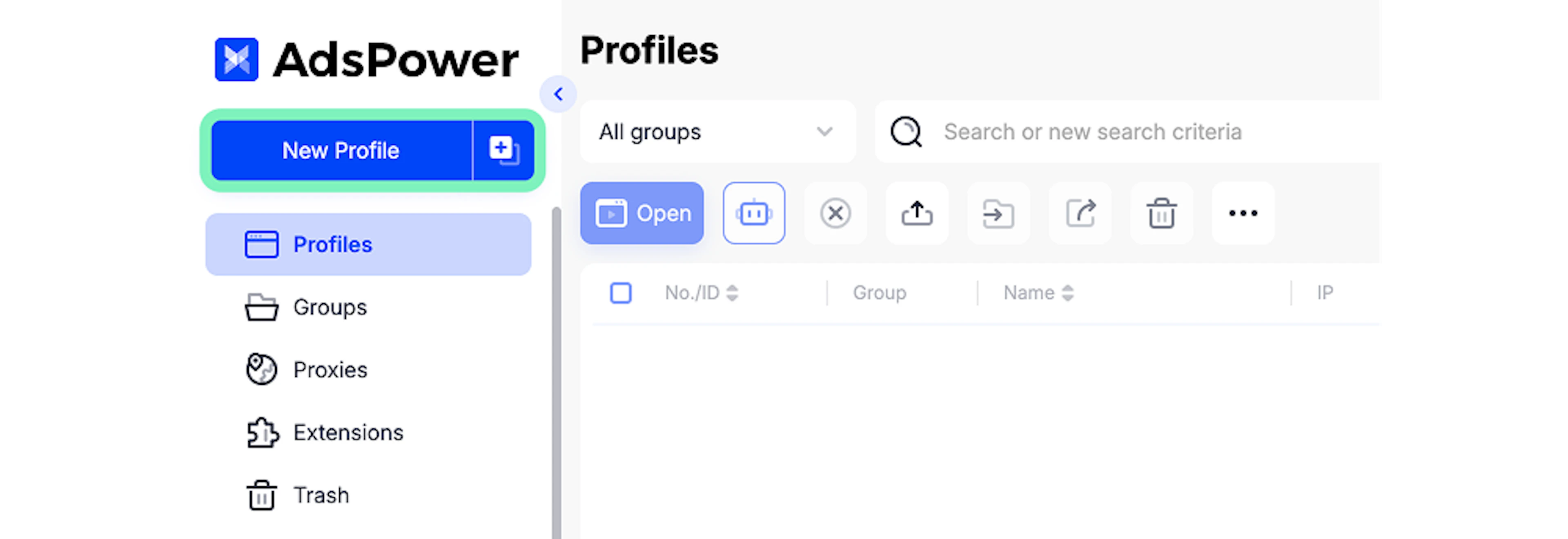Click the Open profiles button

click(x=641, y=213)
